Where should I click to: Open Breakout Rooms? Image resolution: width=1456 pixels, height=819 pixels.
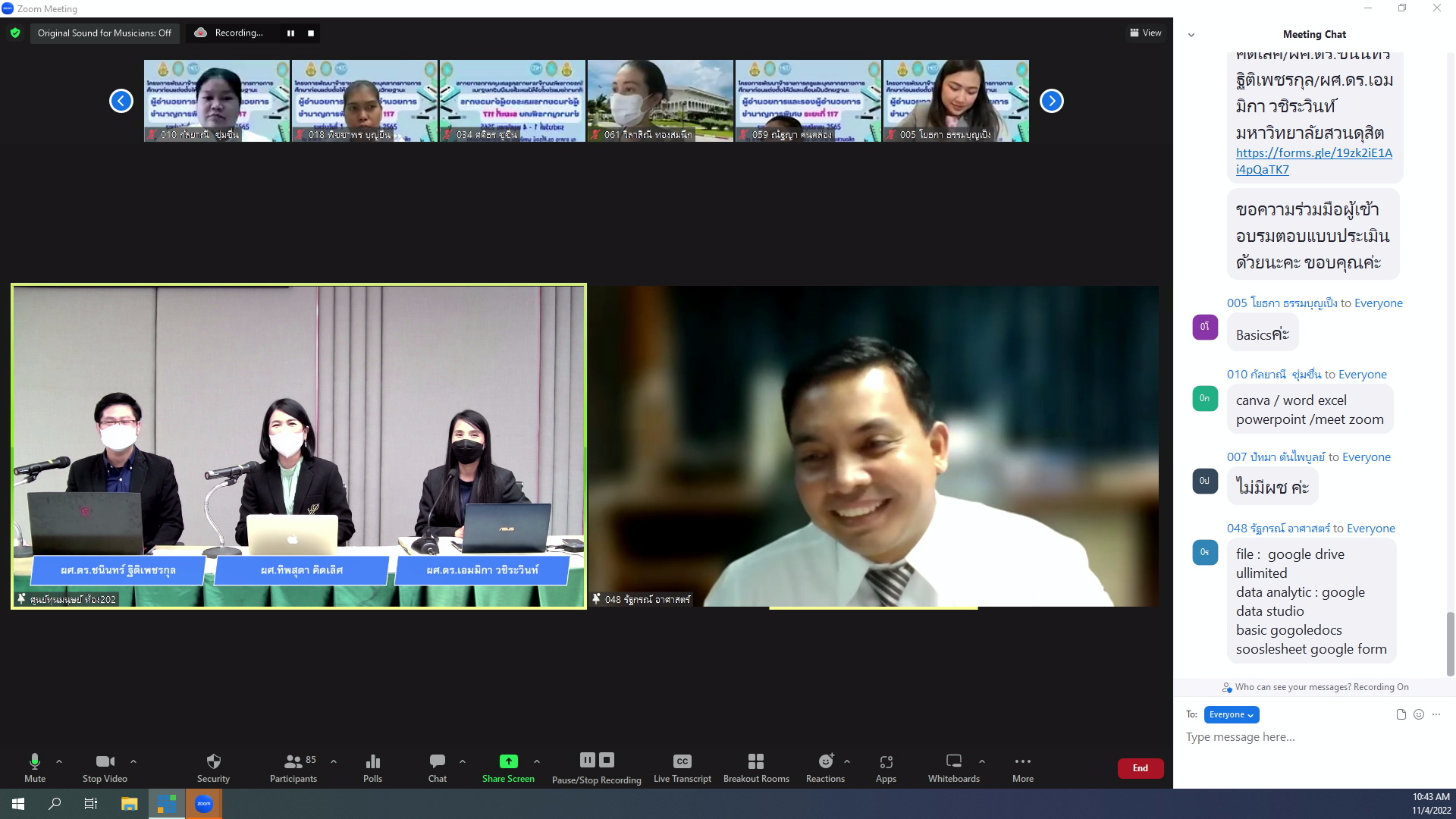pos(756,761)
